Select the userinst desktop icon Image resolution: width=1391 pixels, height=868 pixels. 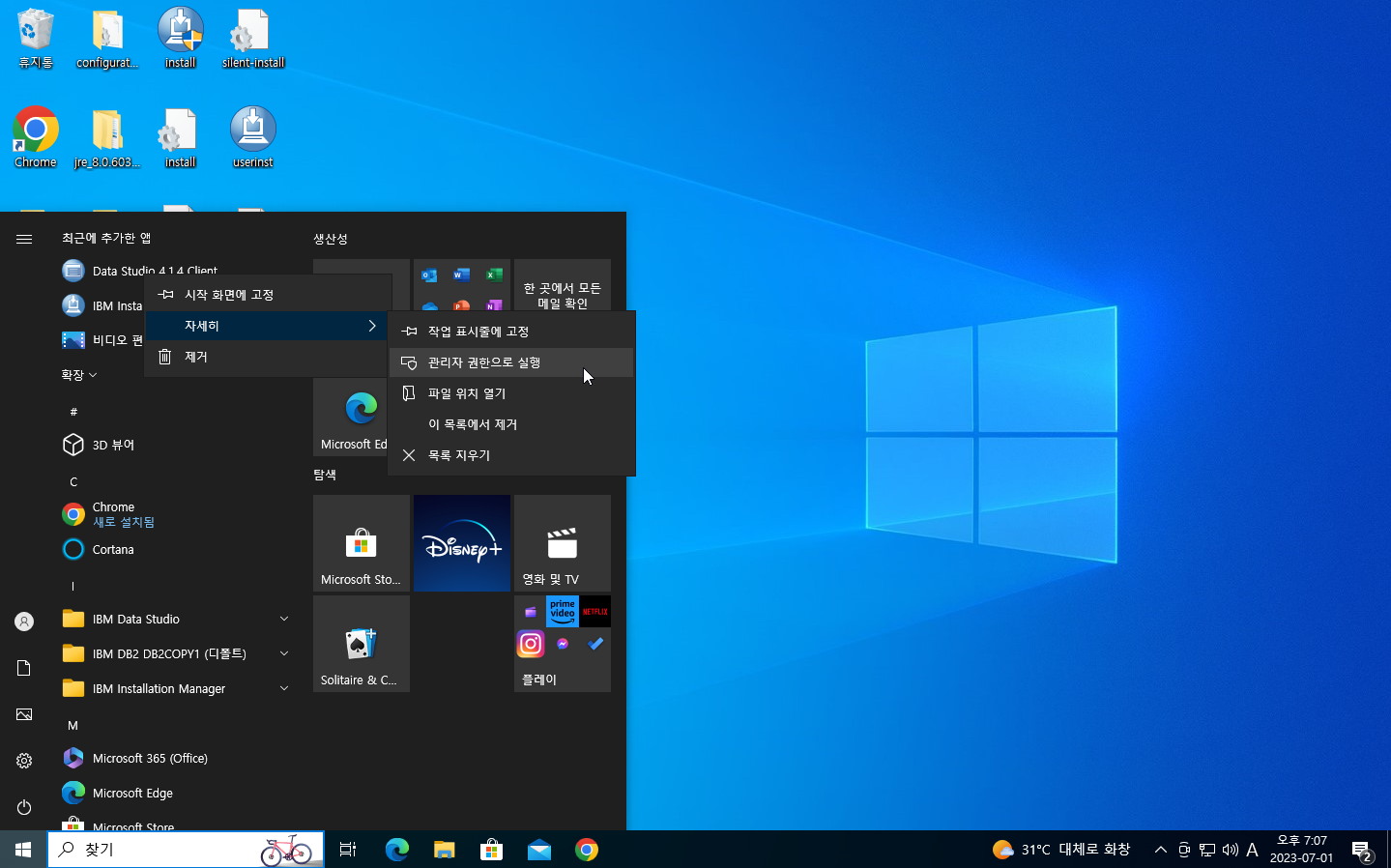252,137
